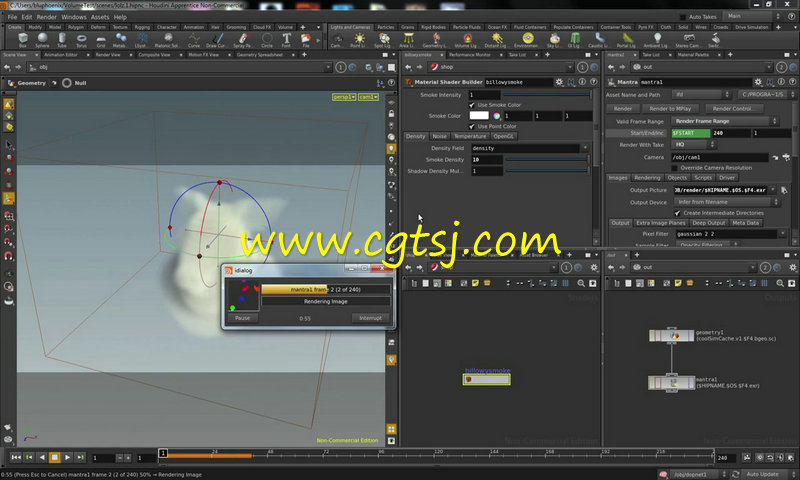
Task: Add a Stereo Camera from shelf
Action: (x=688, y=40)
